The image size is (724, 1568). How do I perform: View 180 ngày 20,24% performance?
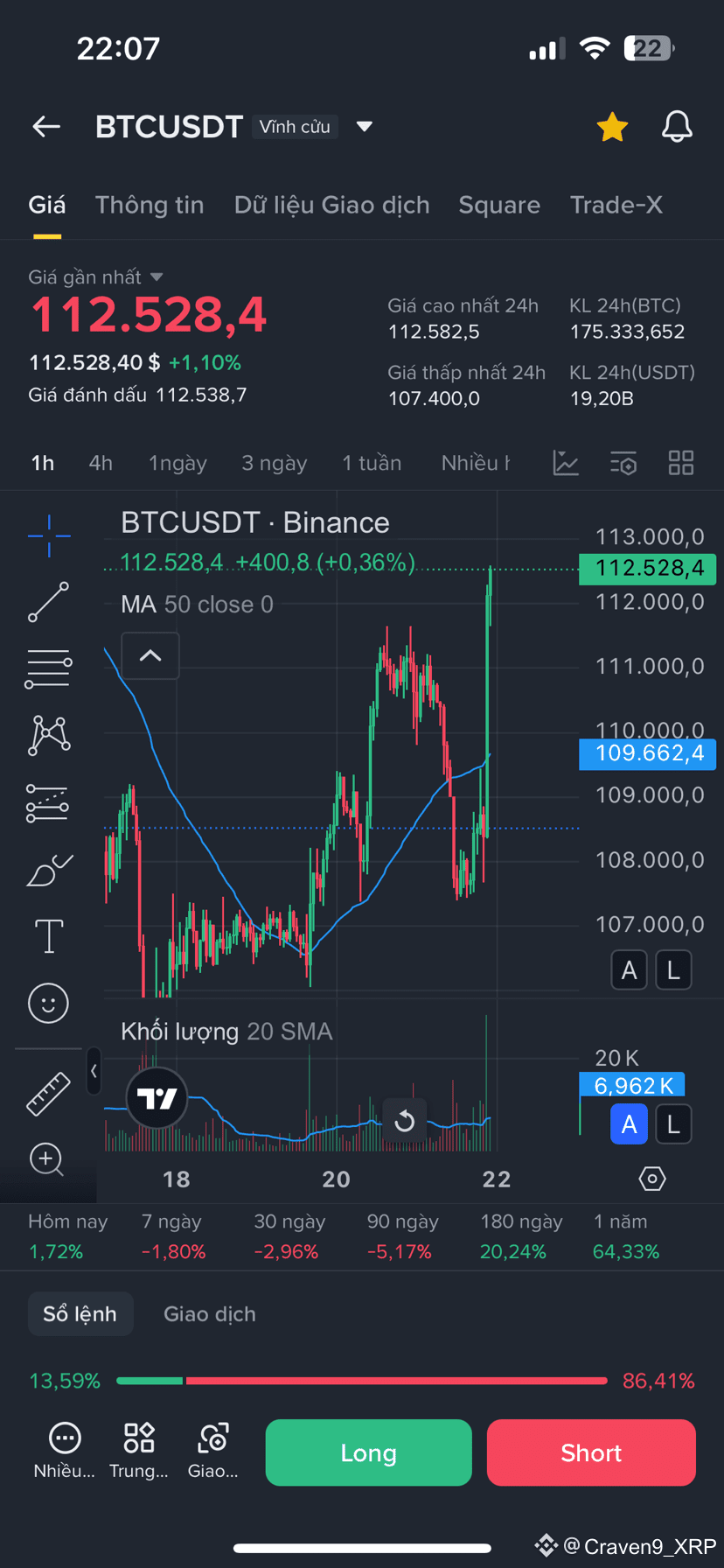(521, 1236)
